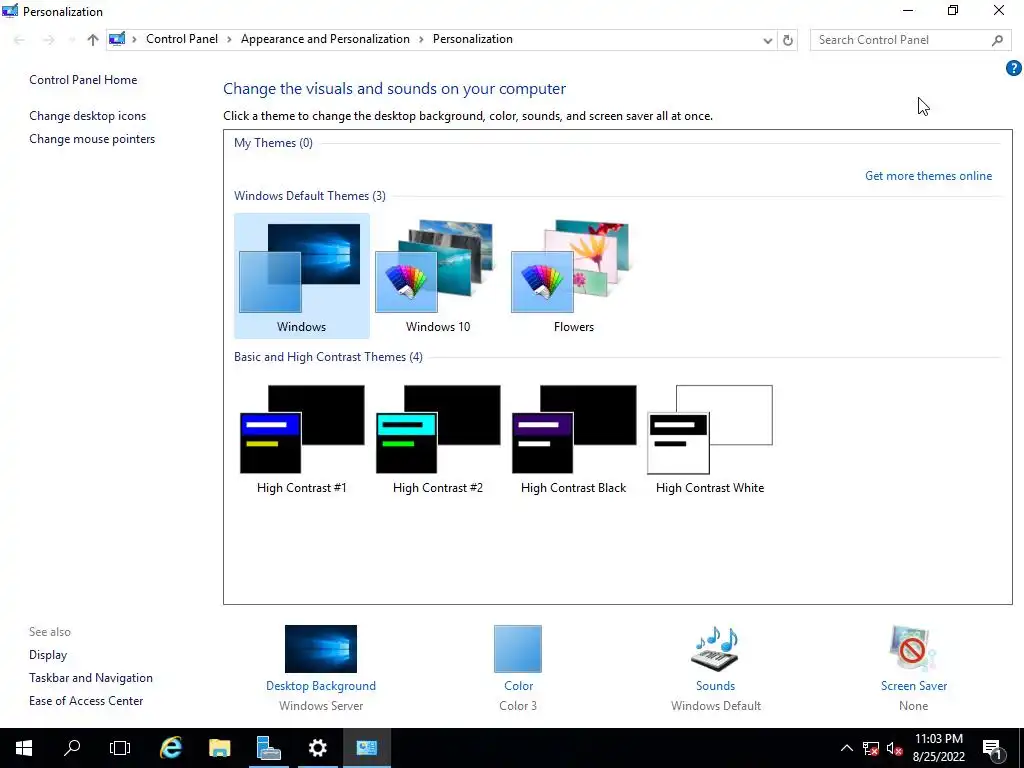Show hidden system tray icons
The width and height of the screenshot is (1024, 768).
point(846,748)
